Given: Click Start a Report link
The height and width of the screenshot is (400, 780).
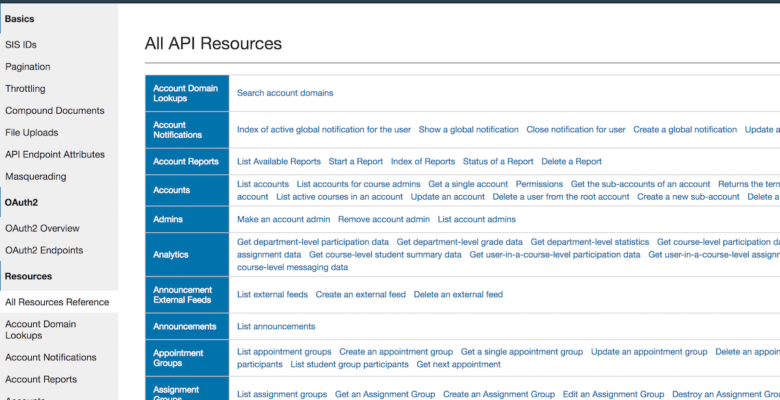Looking at the screenshot, I should pos(355,161).
